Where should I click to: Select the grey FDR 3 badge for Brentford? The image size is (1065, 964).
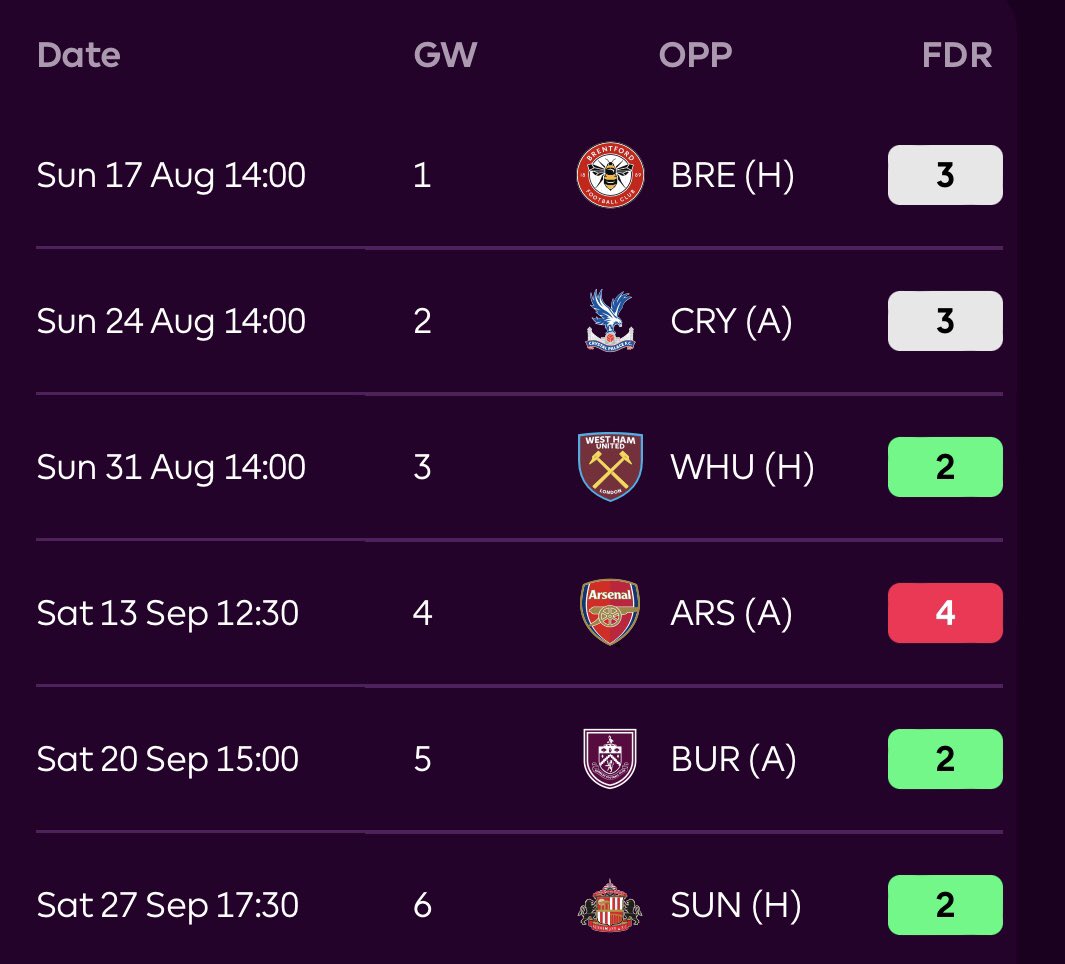click(x=945, y=175)
